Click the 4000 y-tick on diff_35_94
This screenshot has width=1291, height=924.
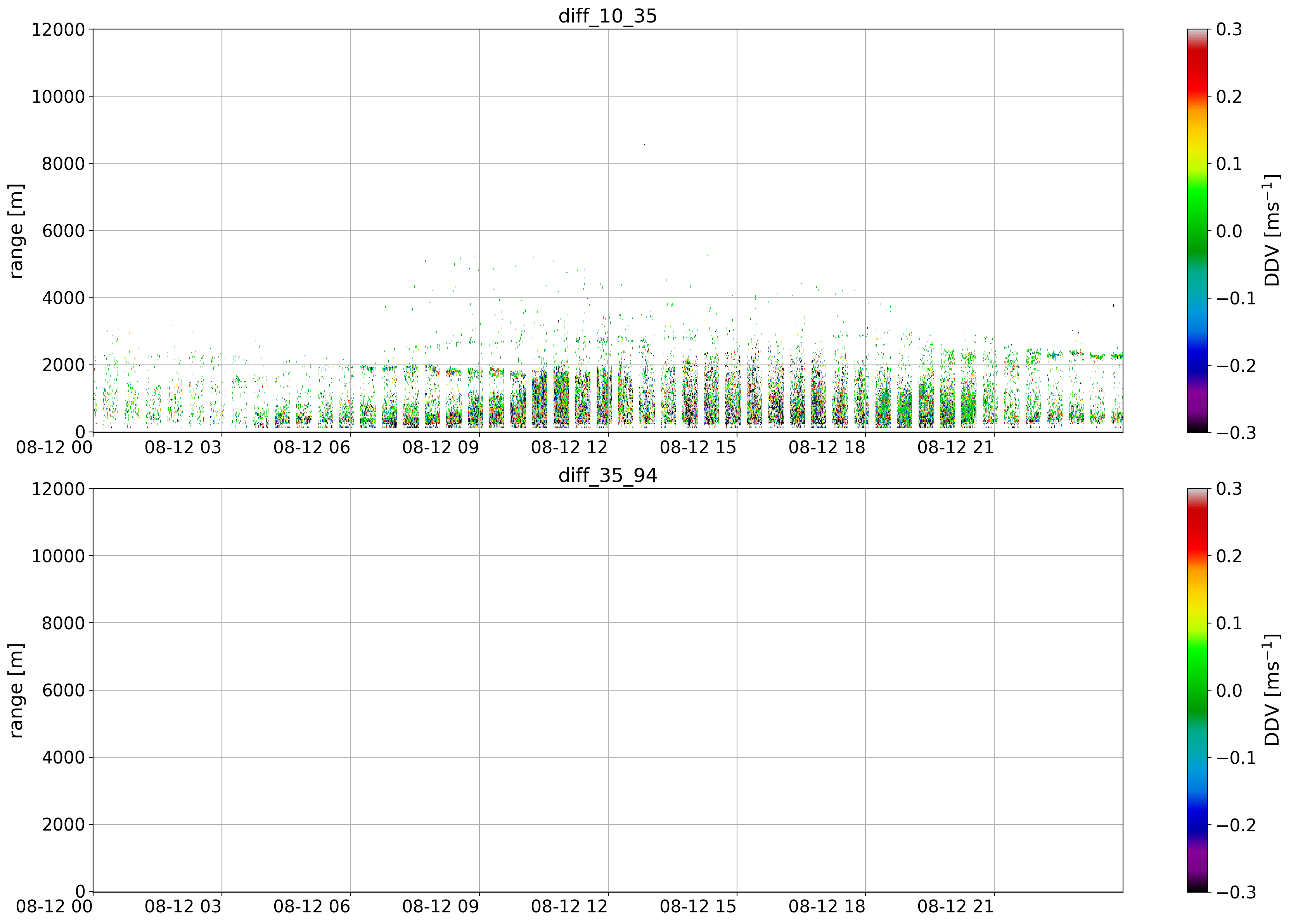coord(63,758)
